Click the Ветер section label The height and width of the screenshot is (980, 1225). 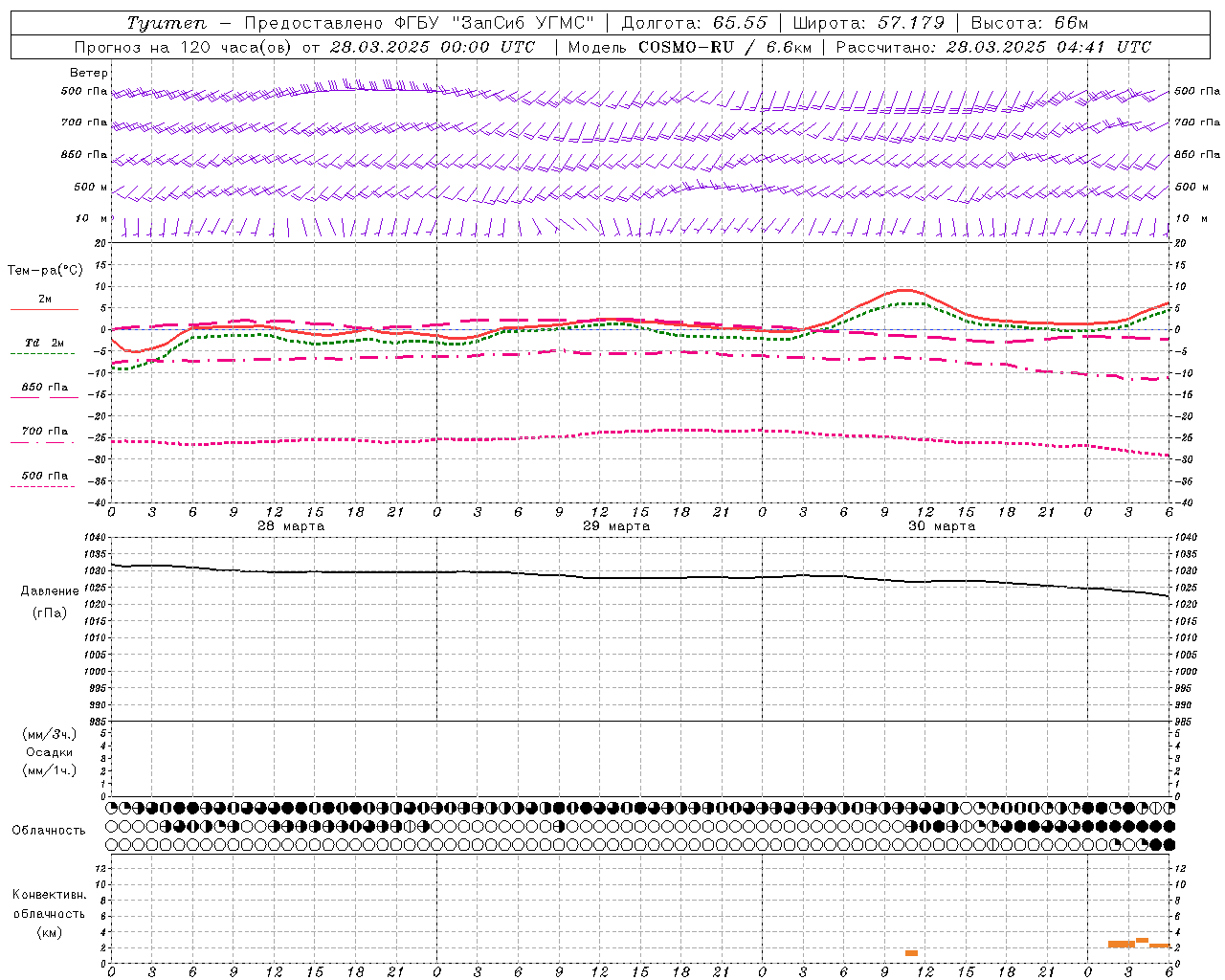click(x=88, y=73)
